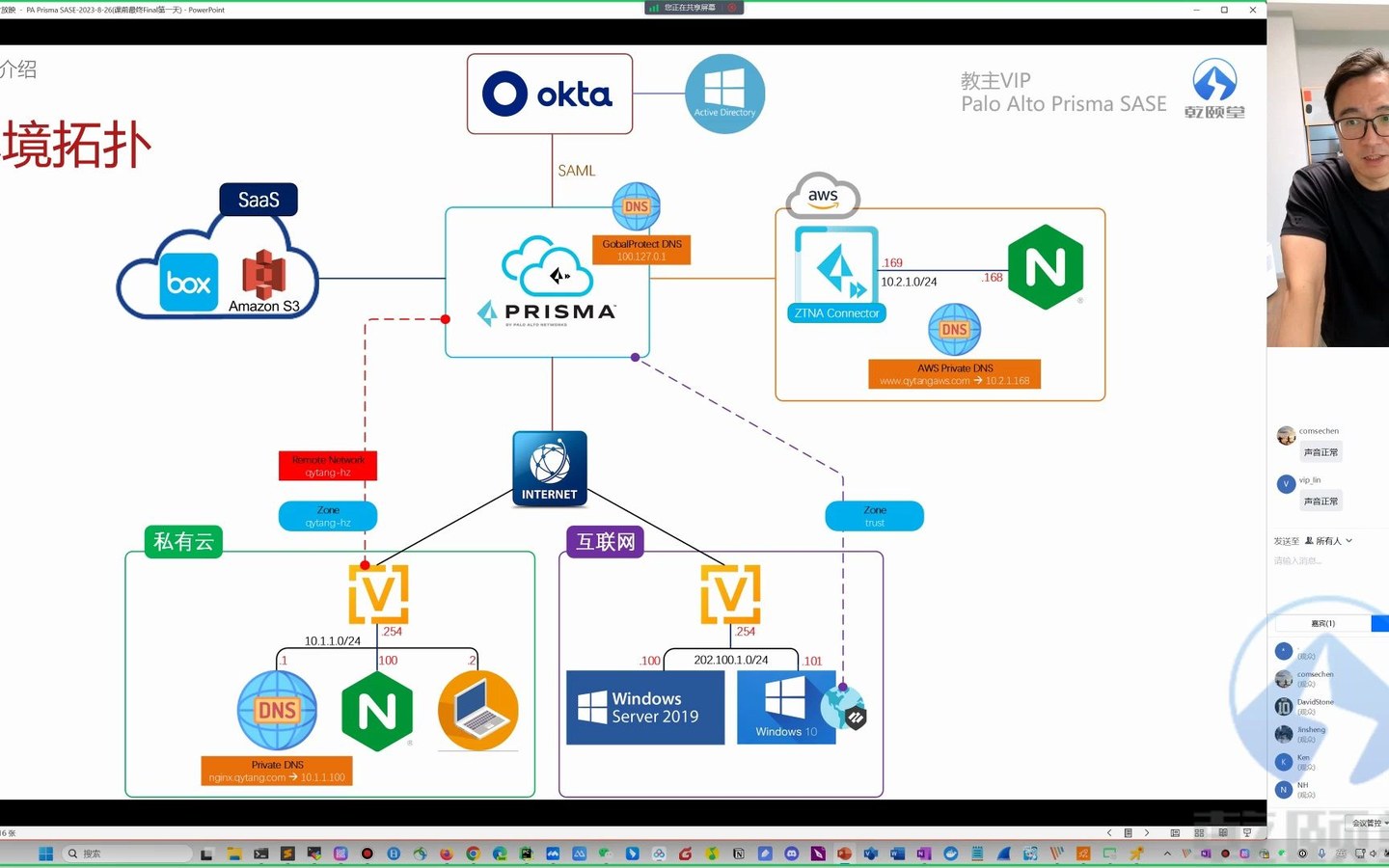
Task: Click the SAML text
Action: point(577,171)
